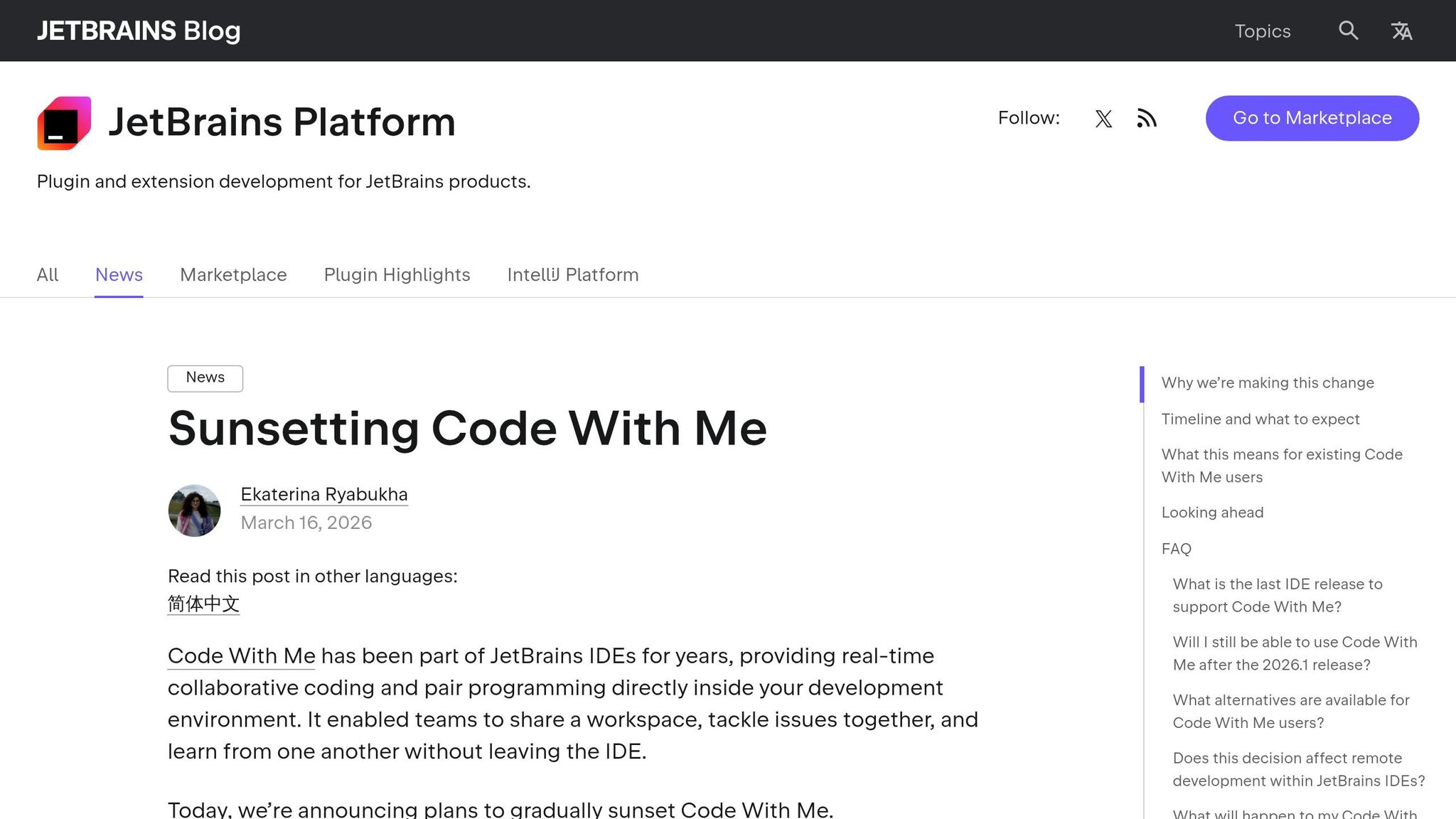The width and height of the screenshot is (1456, 819).
Task: Open FAQ about using Code With Me after 2026.1
Action: coord(1295,653)
